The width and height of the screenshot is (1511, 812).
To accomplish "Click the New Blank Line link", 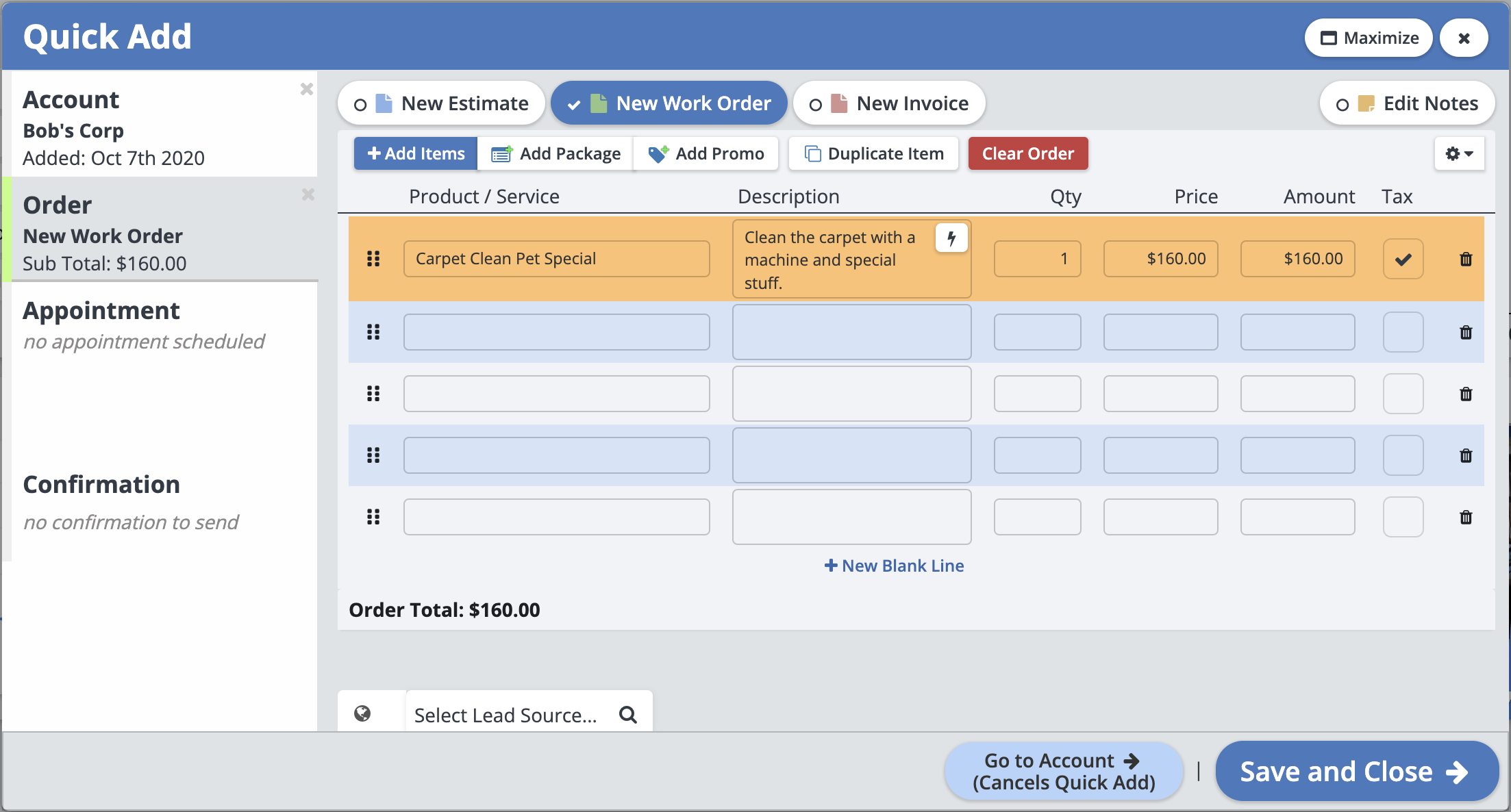I will pyautogui.click(x=894, y=566).
